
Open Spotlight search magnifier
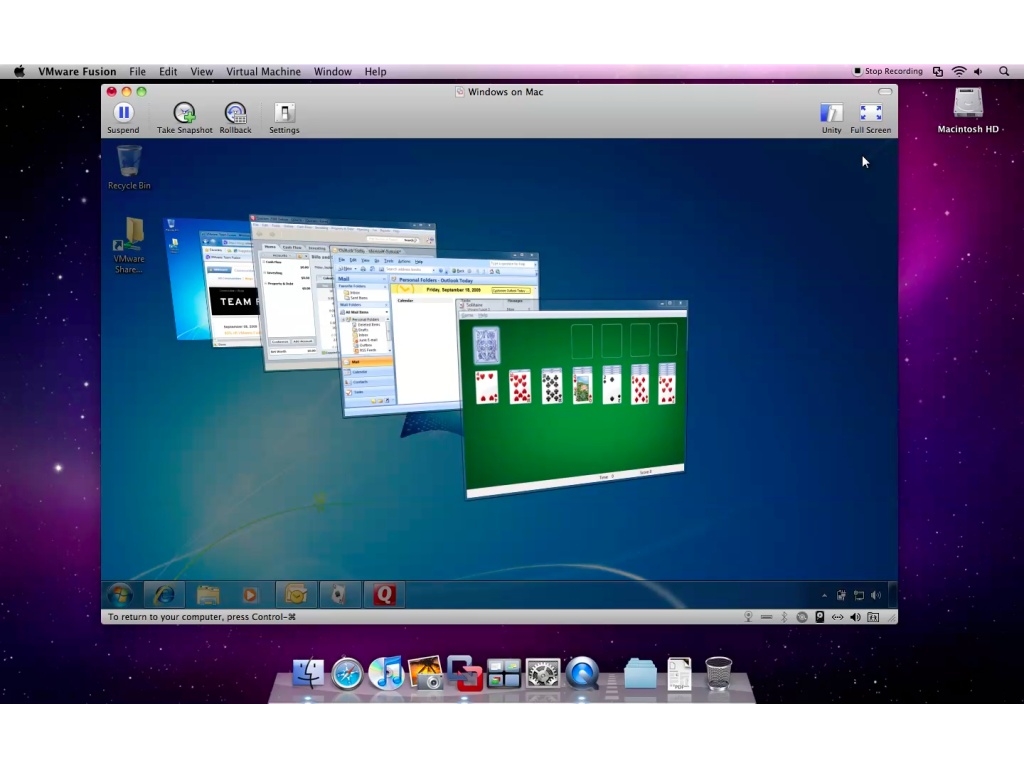pos(1004,71)
